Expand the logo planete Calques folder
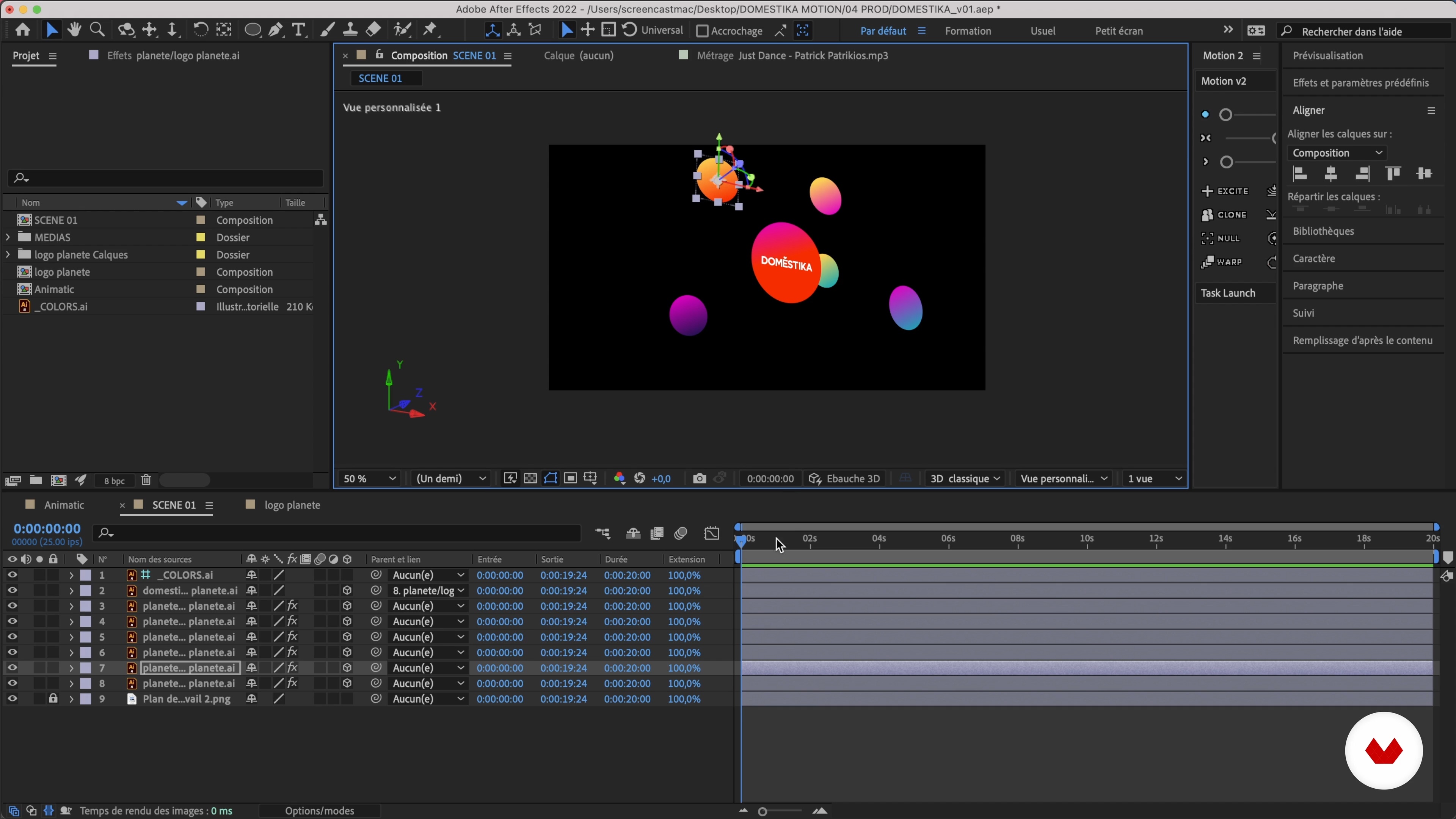This screenshot has width=1456, height=819. pyautogui.click(x=8, y=255)
